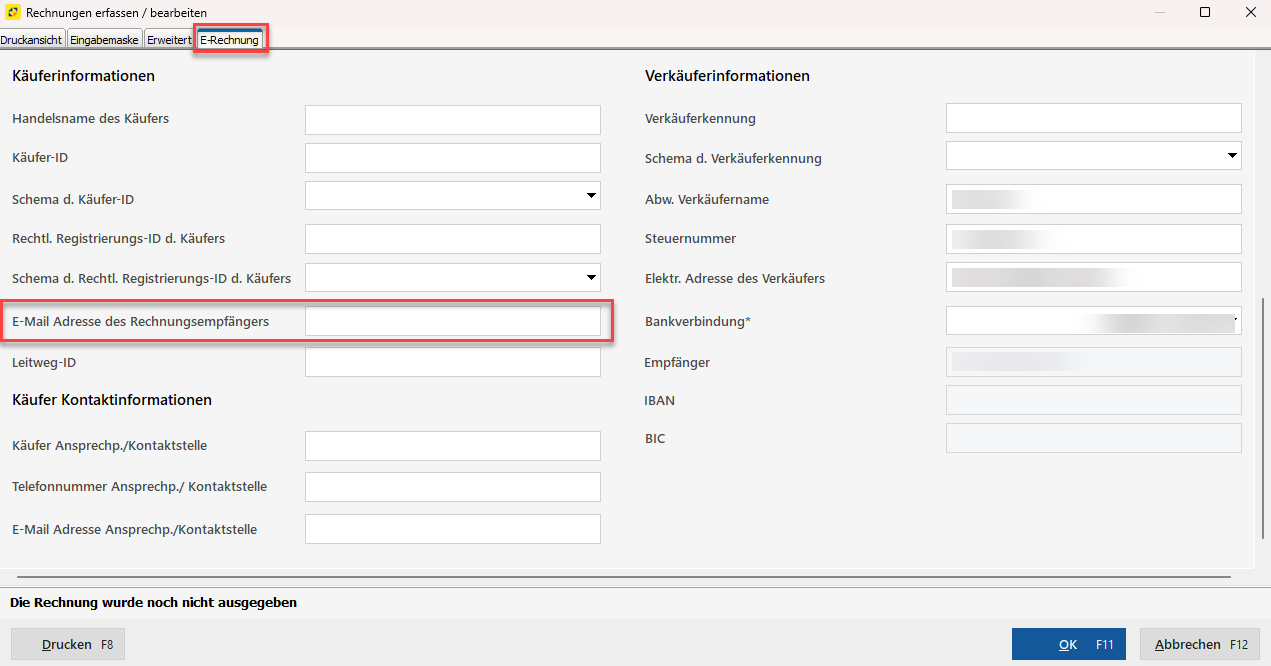The image size is (1271, 666).
Task: Click the Steuernummer label
Action: point(691,239)
